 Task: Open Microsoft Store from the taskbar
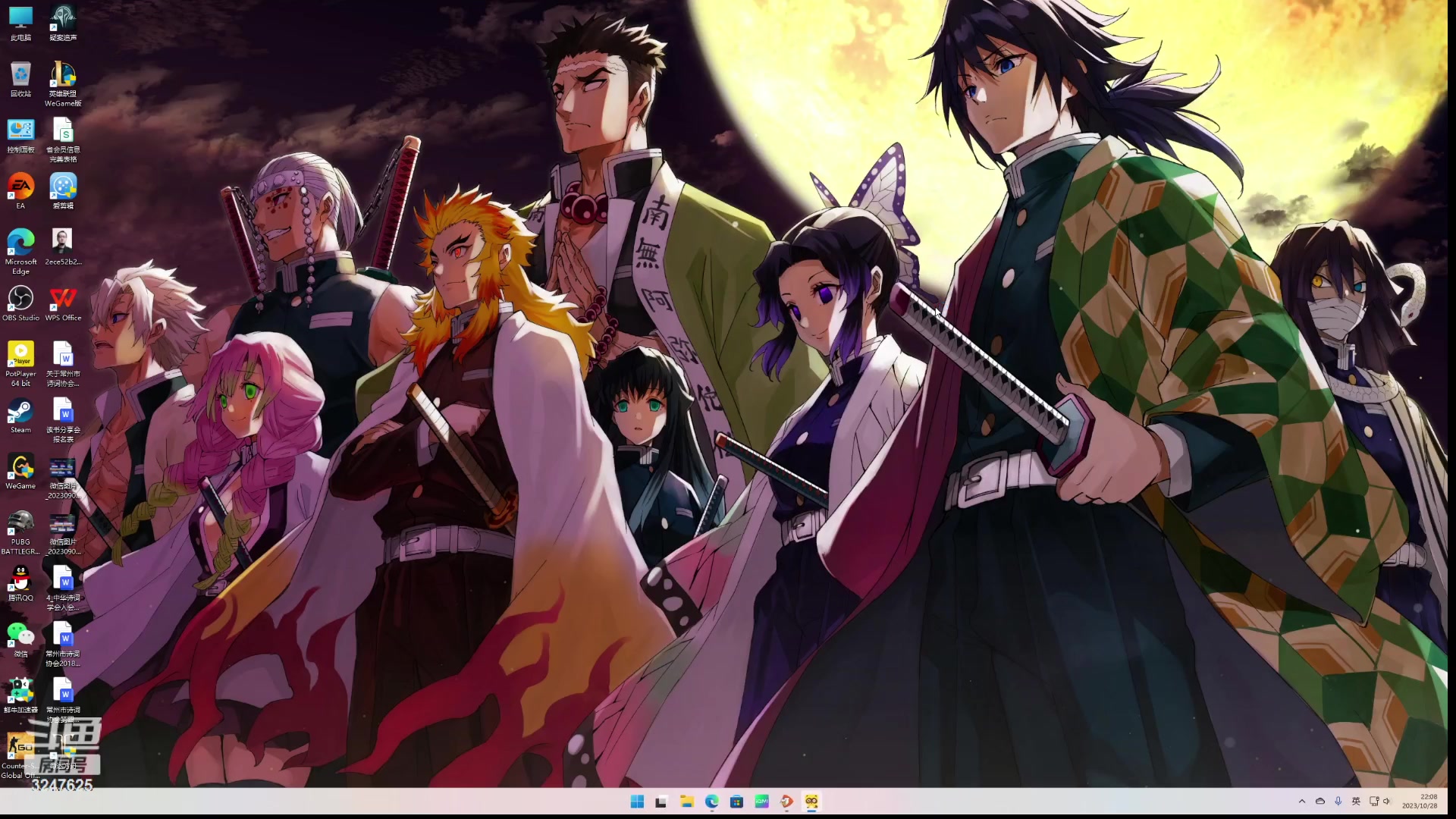tap(736, 802)
